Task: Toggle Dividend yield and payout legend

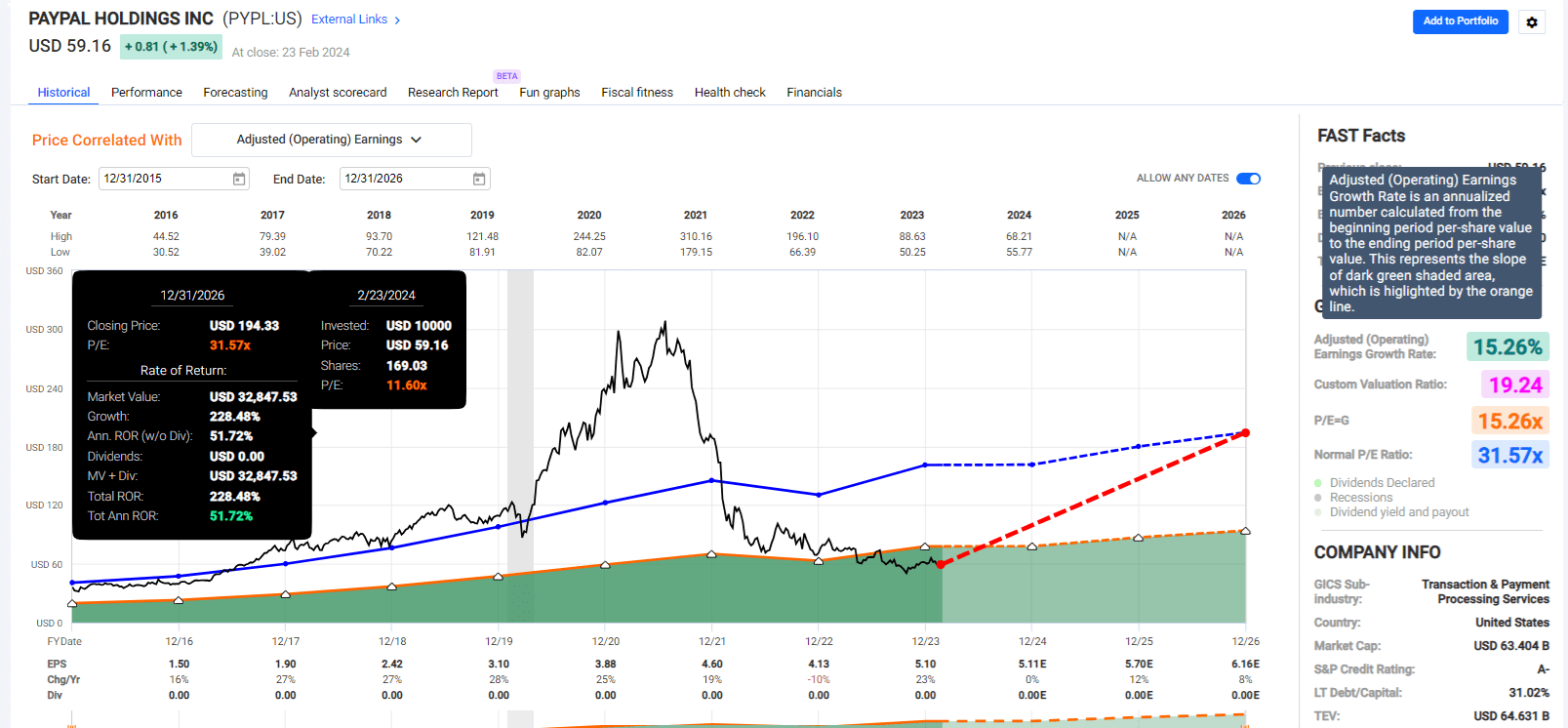Action: pos(1391,512)
